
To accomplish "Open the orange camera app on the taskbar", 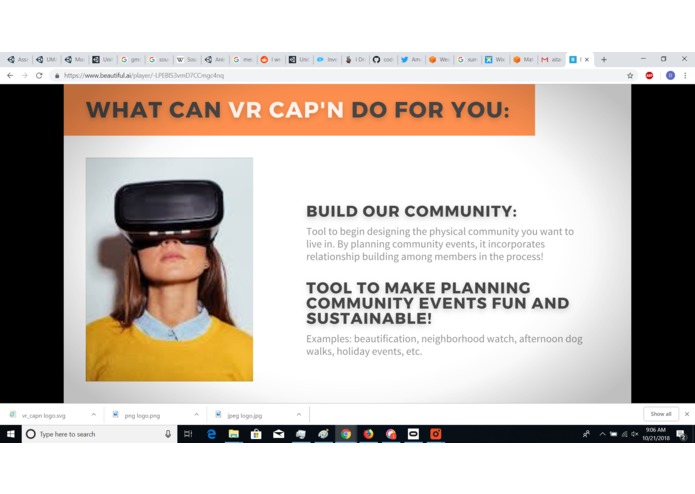I will (x=435, y=434).
